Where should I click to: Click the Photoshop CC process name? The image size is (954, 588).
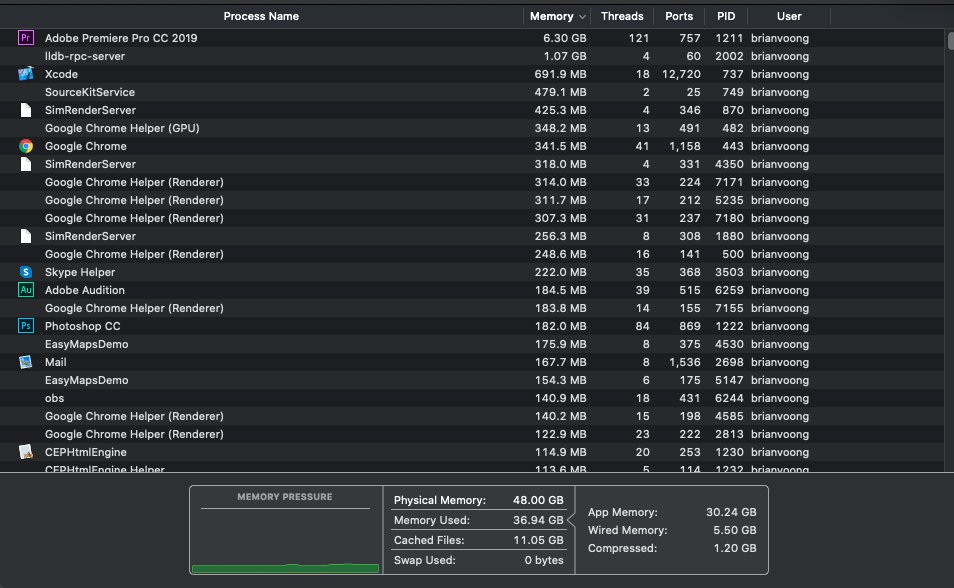83,326
